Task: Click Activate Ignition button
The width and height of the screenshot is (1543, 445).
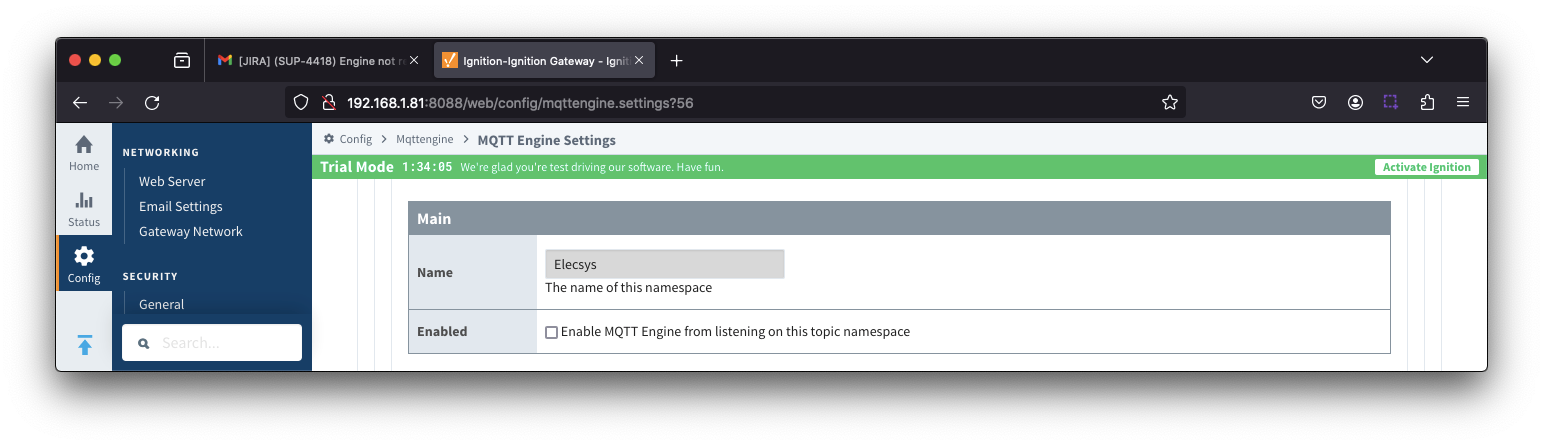Action: tap(1427, 167)
